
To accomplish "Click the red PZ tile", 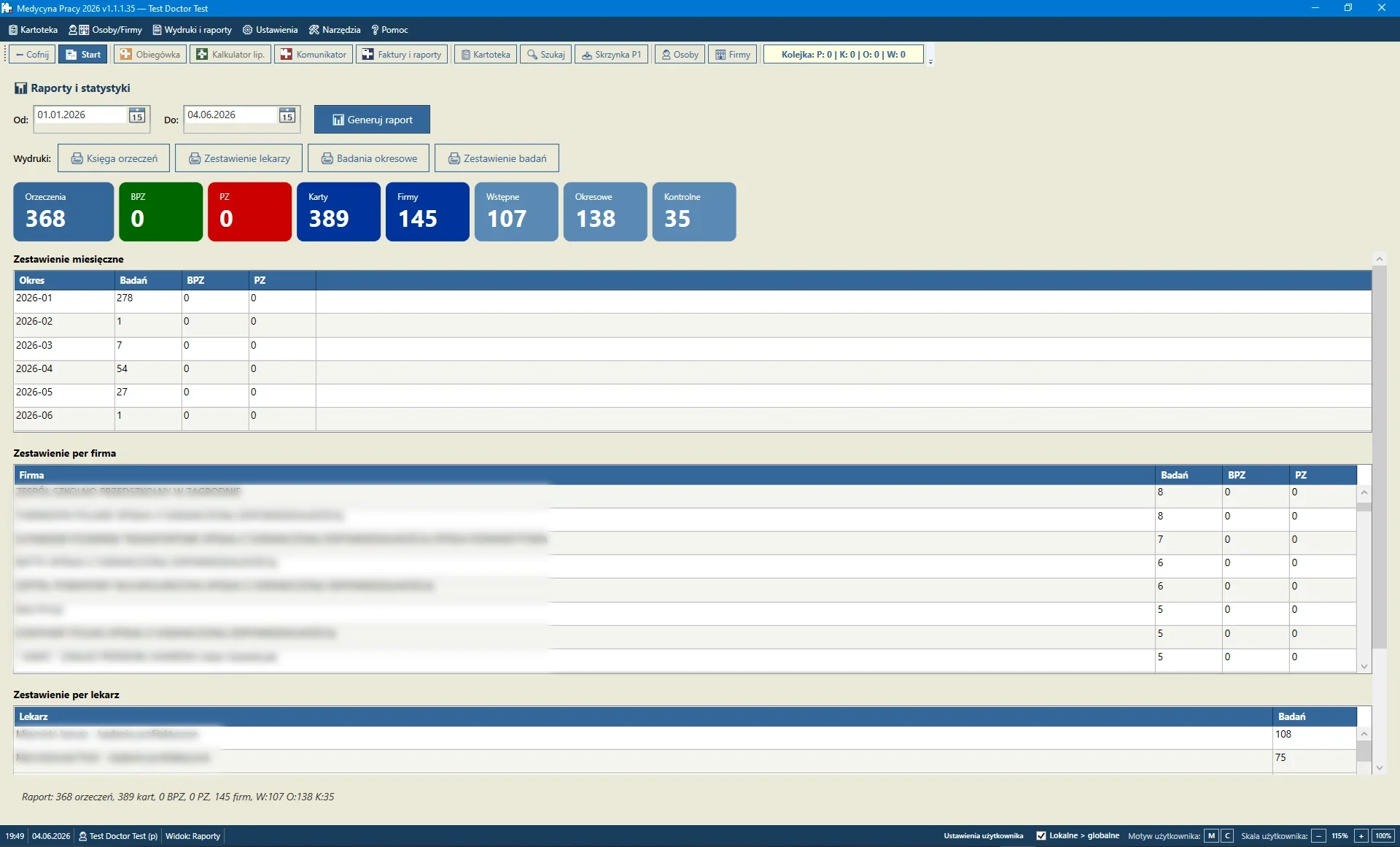I will [x=250, y=212].
